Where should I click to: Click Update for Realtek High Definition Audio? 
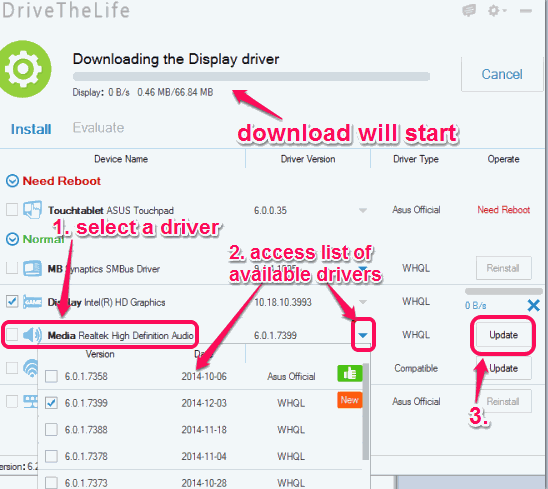coord(503,335)
